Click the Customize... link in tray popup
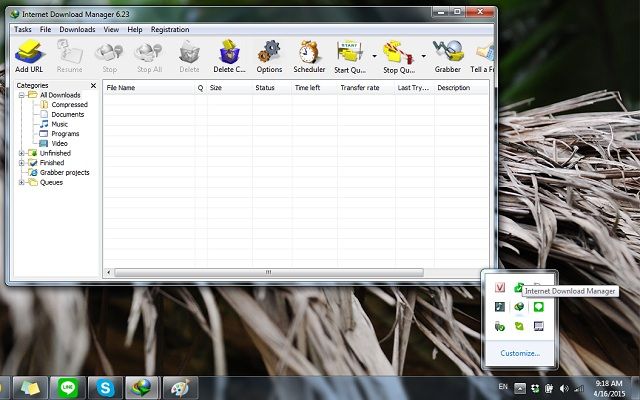 tap(520, 353)
